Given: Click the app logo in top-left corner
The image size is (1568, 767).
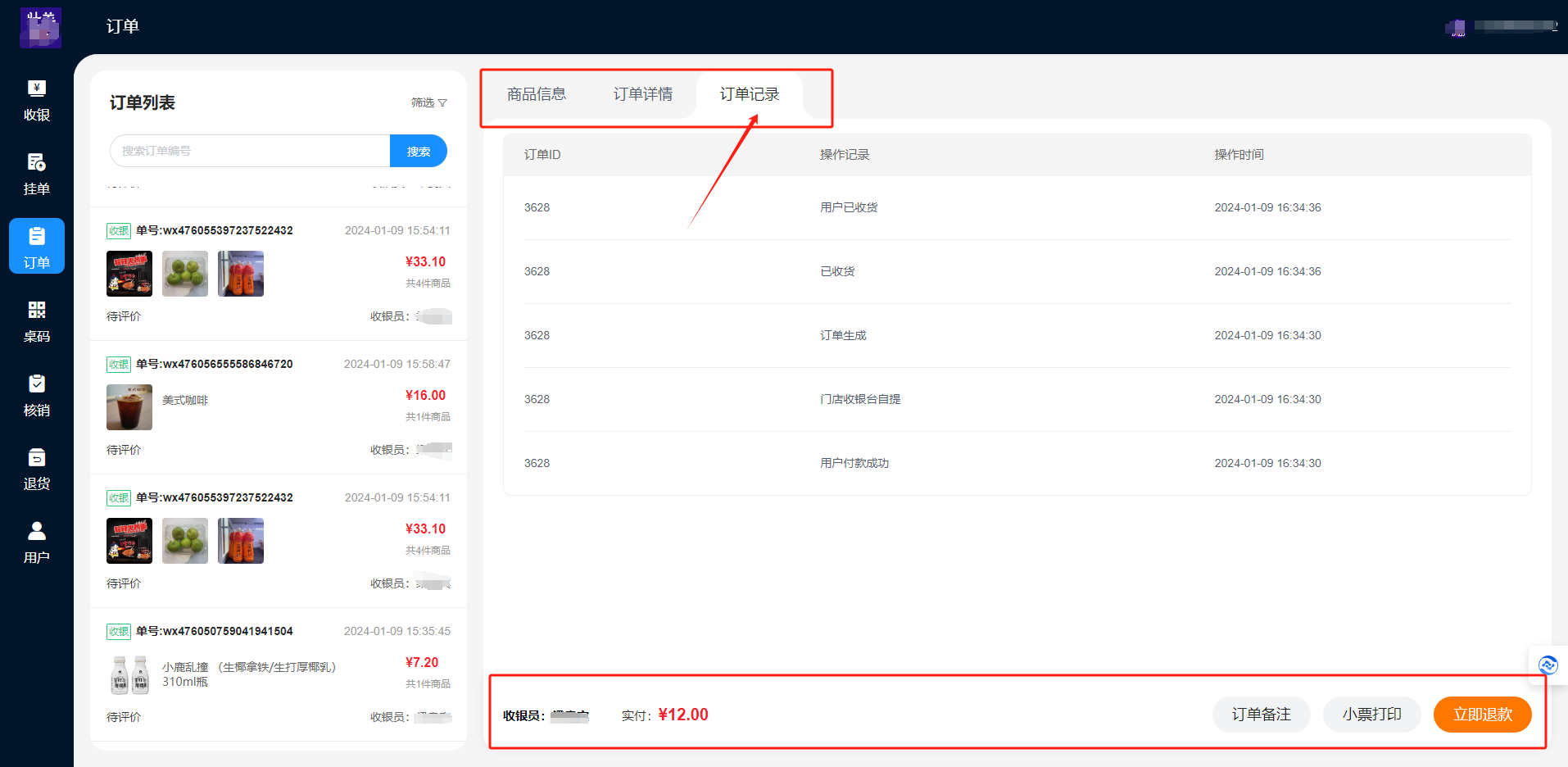Looking at the screenshot, I should coord(40,27).
